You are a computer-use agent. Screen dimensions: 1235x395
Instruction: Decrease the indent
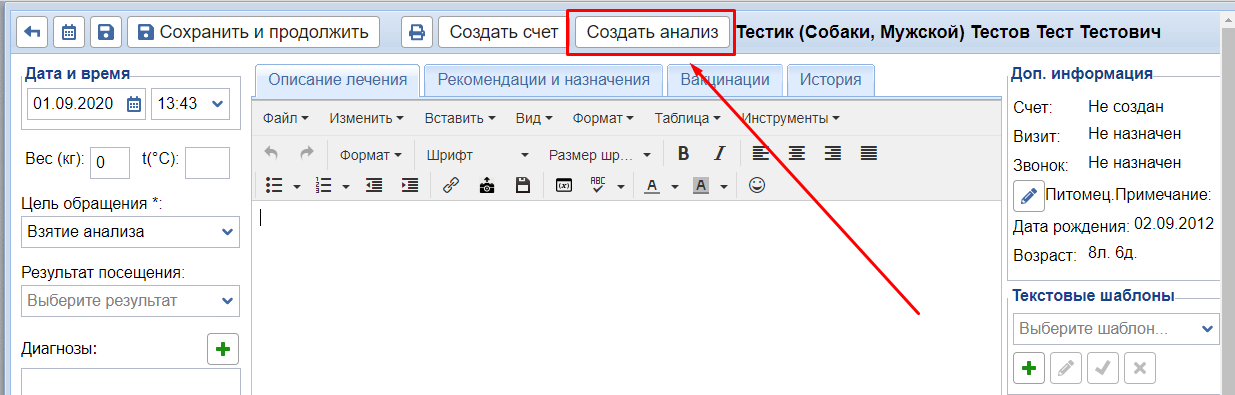(374, 185)
